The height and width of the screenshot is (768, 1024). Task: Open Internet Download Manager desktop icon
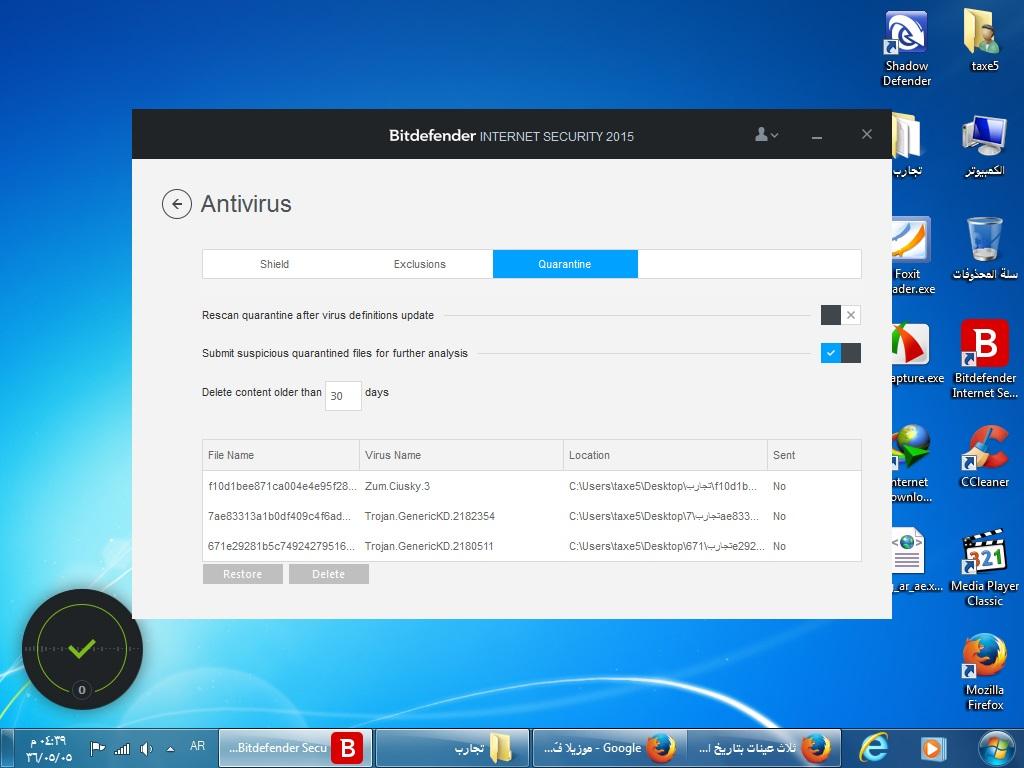[911, 464]
